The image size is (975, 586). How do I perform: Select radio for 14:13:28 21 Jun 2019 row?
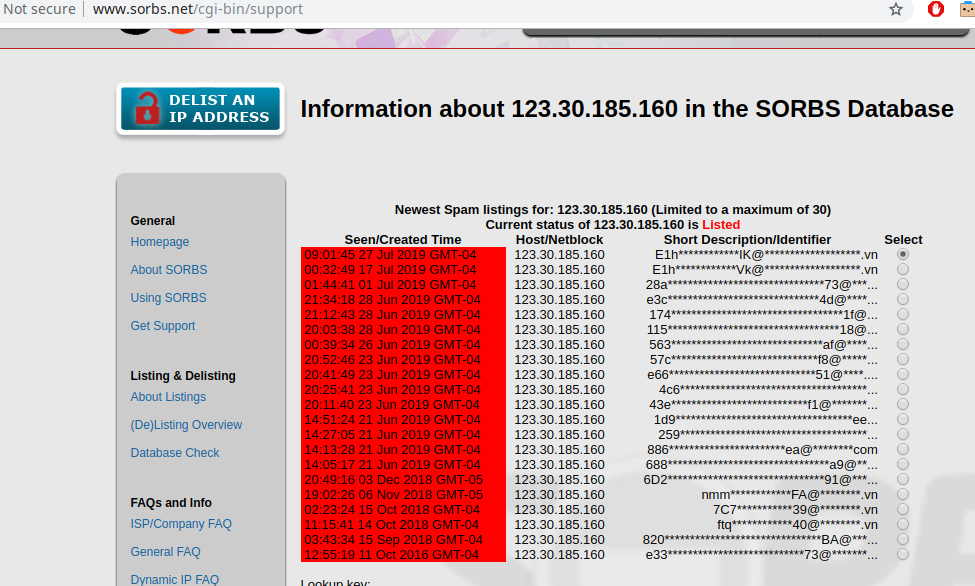(x=903, y=449)
